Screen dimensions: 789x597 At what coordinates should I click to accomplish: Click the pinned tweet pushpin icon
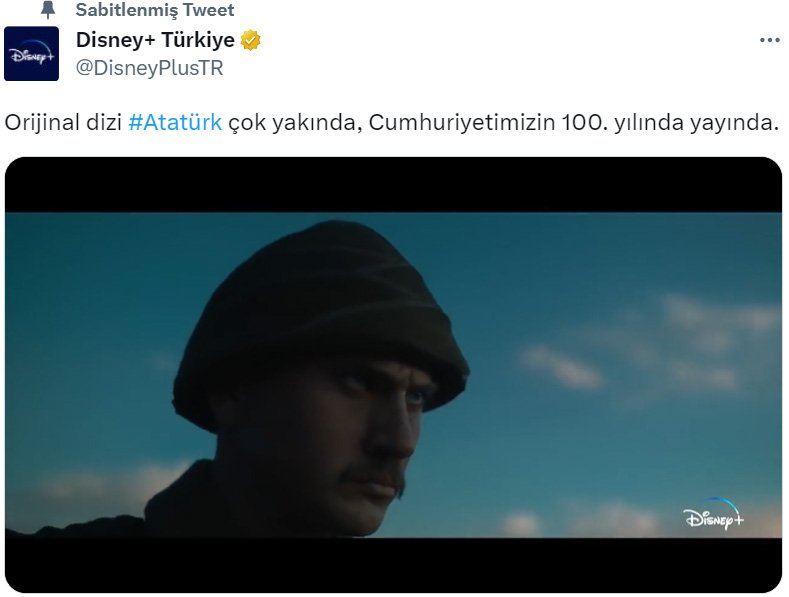48,10
